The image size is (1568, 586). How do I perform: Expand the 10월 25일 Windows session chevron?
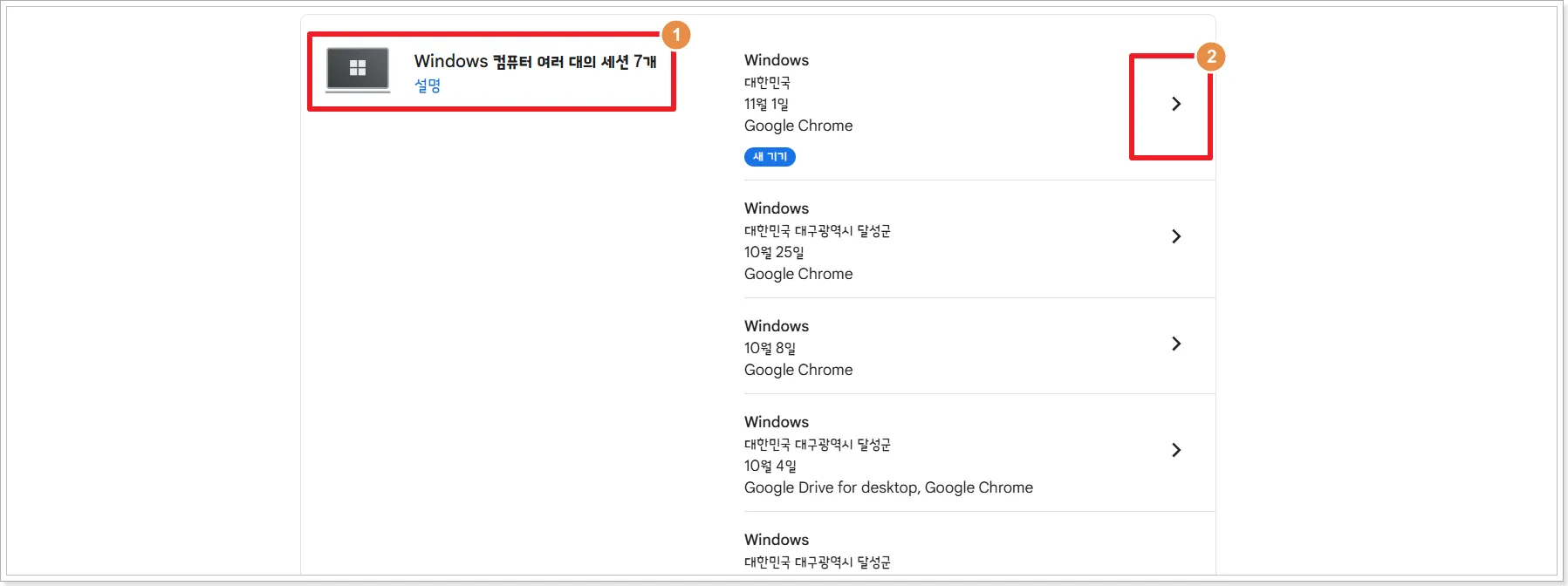pyautogui.click(x=1176, y=236)
